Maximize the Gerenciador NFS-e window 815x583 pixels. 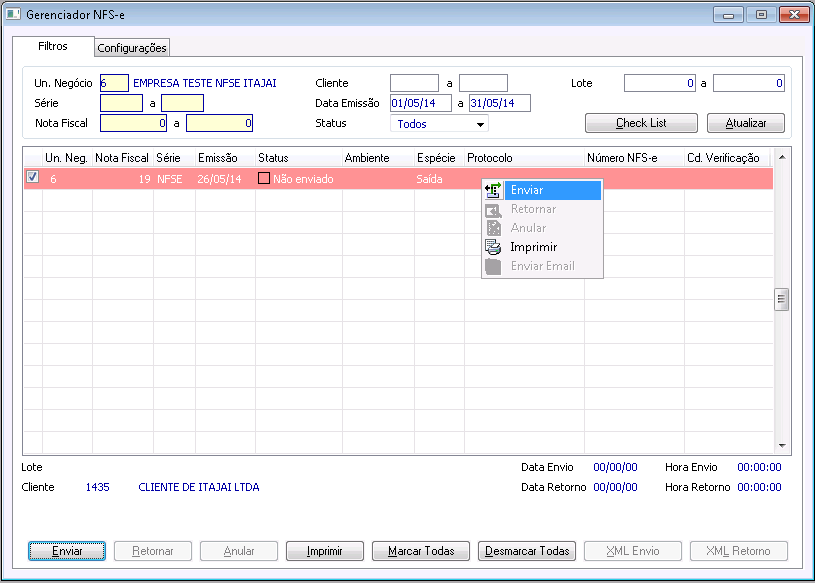click(761, 15)
